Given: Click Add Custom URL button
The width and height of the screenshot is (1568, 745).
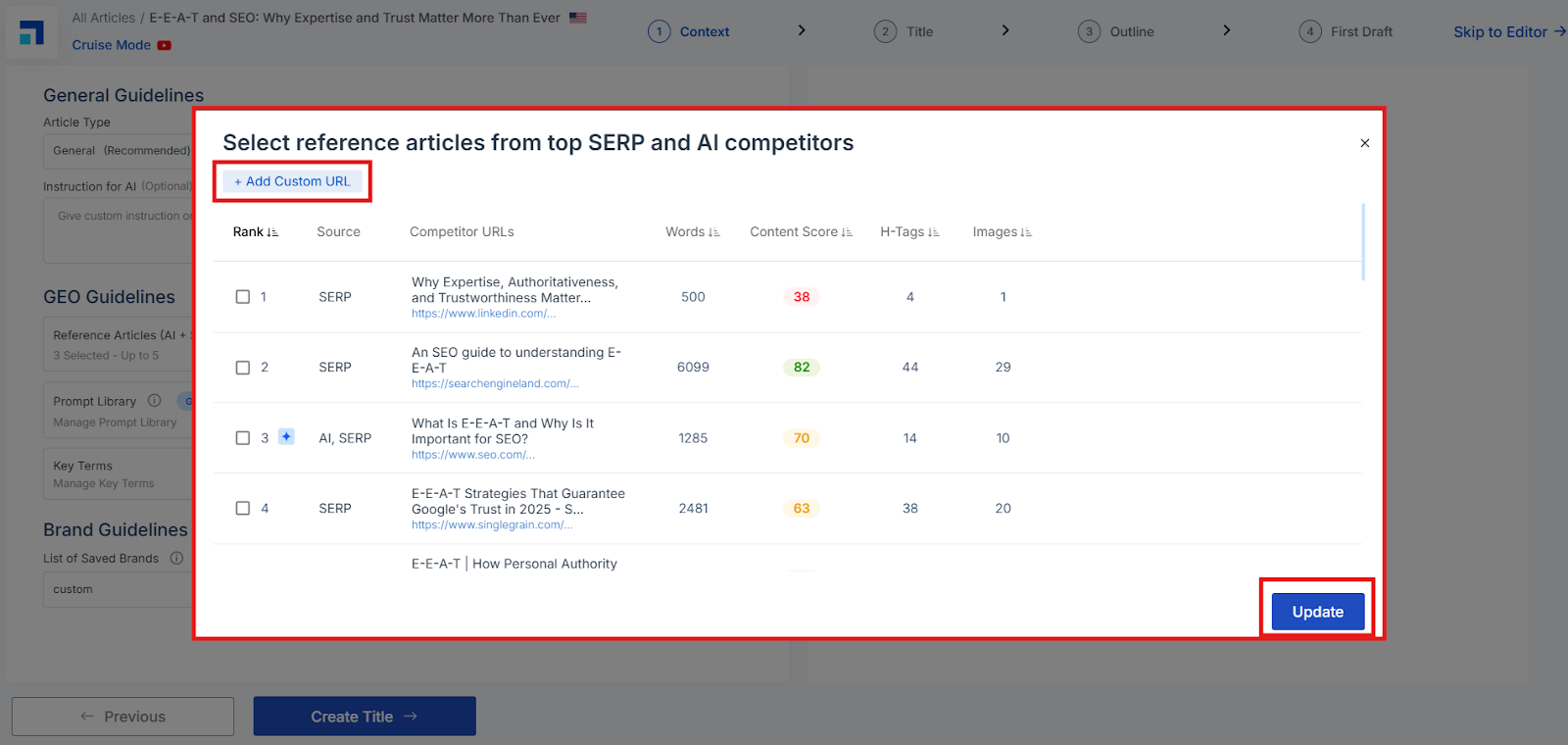Looking at the screenshot, I should pos(292,181).
